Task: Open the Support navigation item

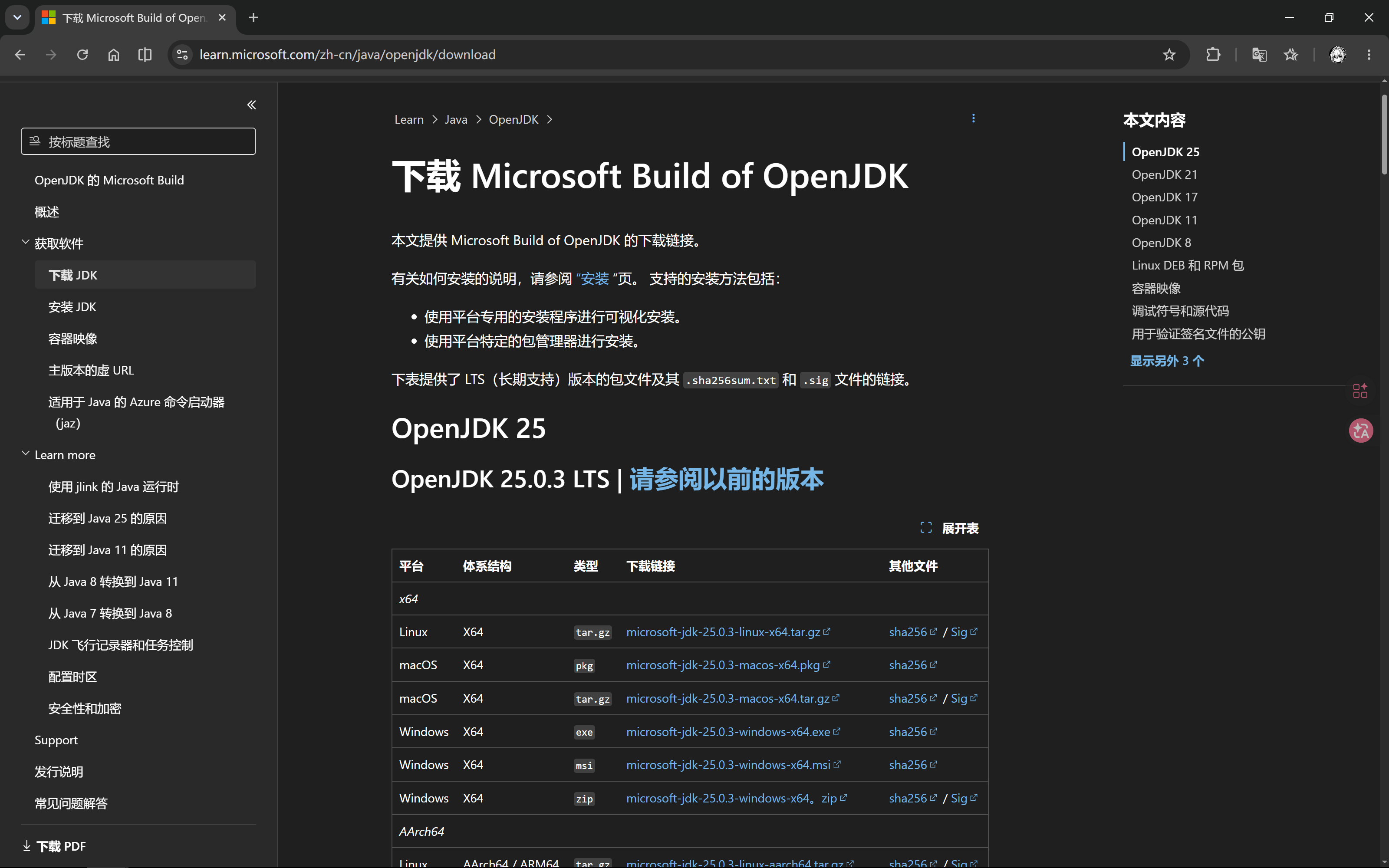Action: tap(56, 740)
